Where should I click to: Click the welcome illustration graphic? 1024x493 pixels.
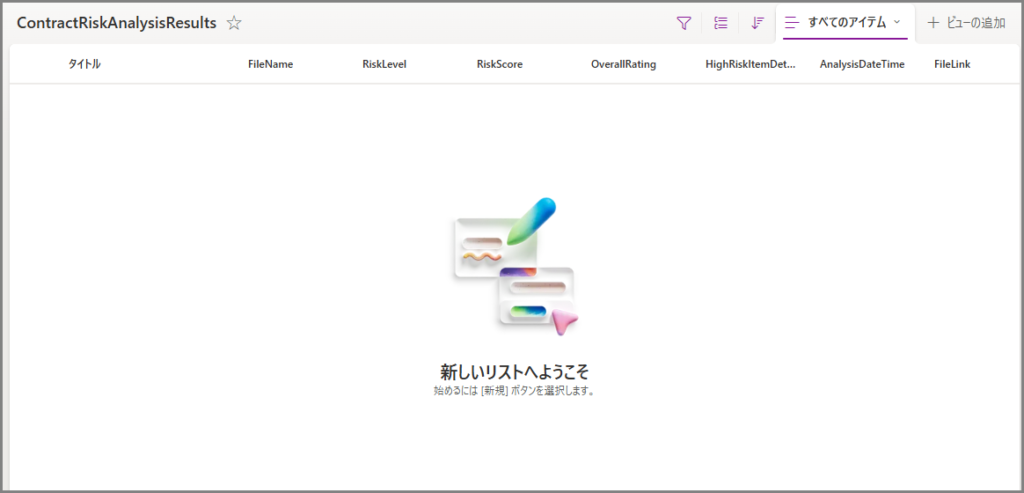click(x=514, y=266)
